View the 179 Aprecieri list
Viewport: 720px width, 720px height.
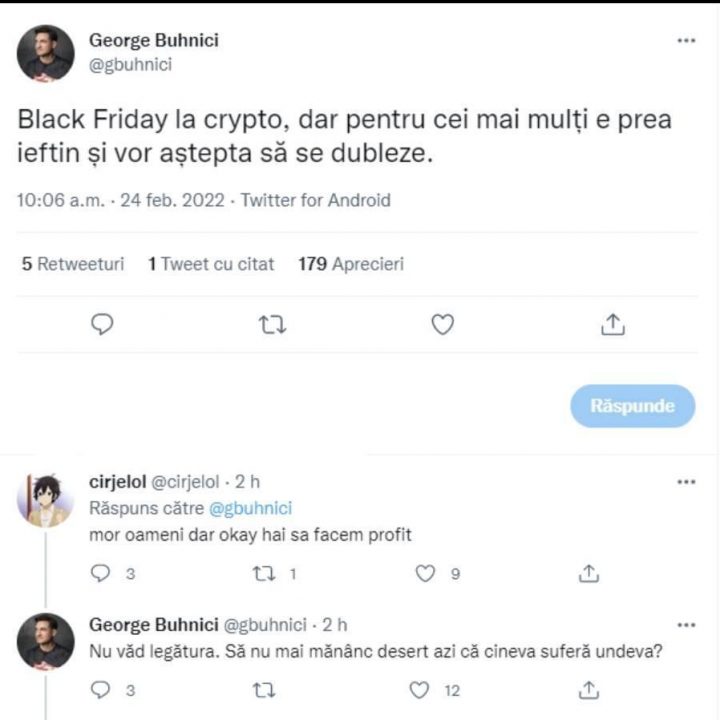click(x=351, y=264)
